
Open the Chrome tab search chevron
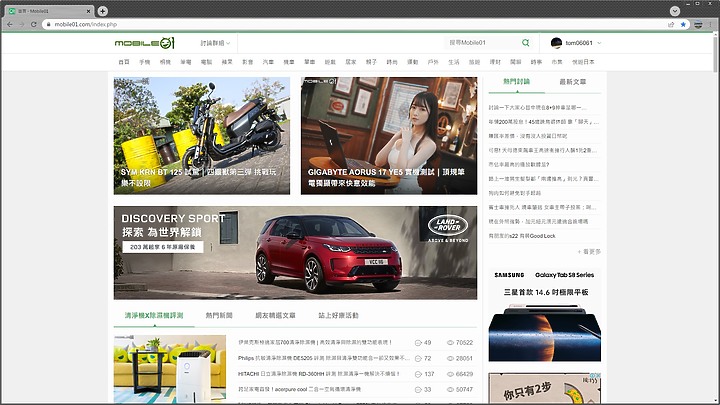pyautogui.click(x=675, y=11)
